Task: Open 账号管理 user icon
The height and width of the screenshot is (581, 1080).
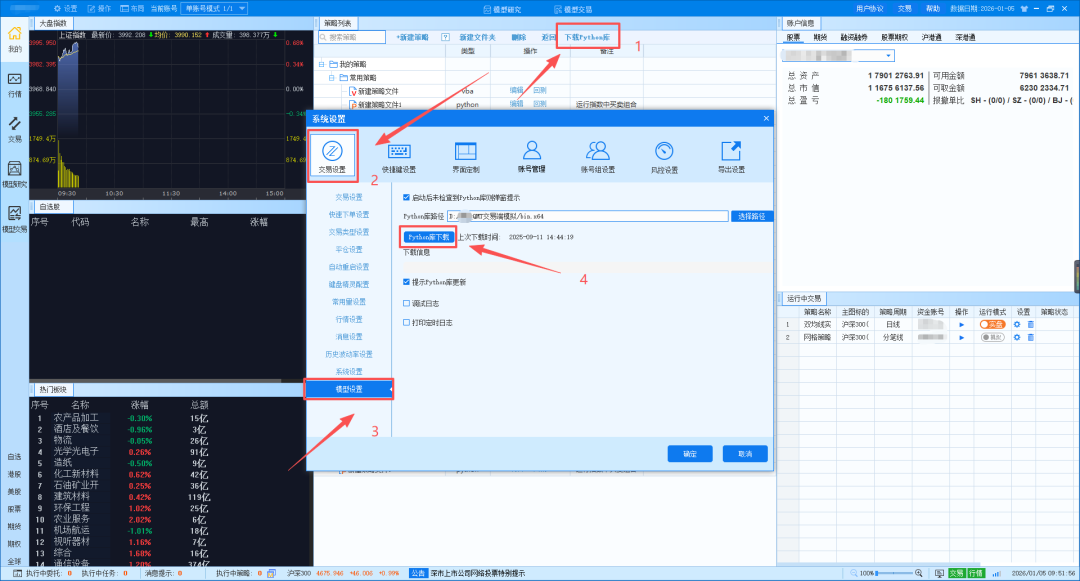Action: tap(532, 155)
